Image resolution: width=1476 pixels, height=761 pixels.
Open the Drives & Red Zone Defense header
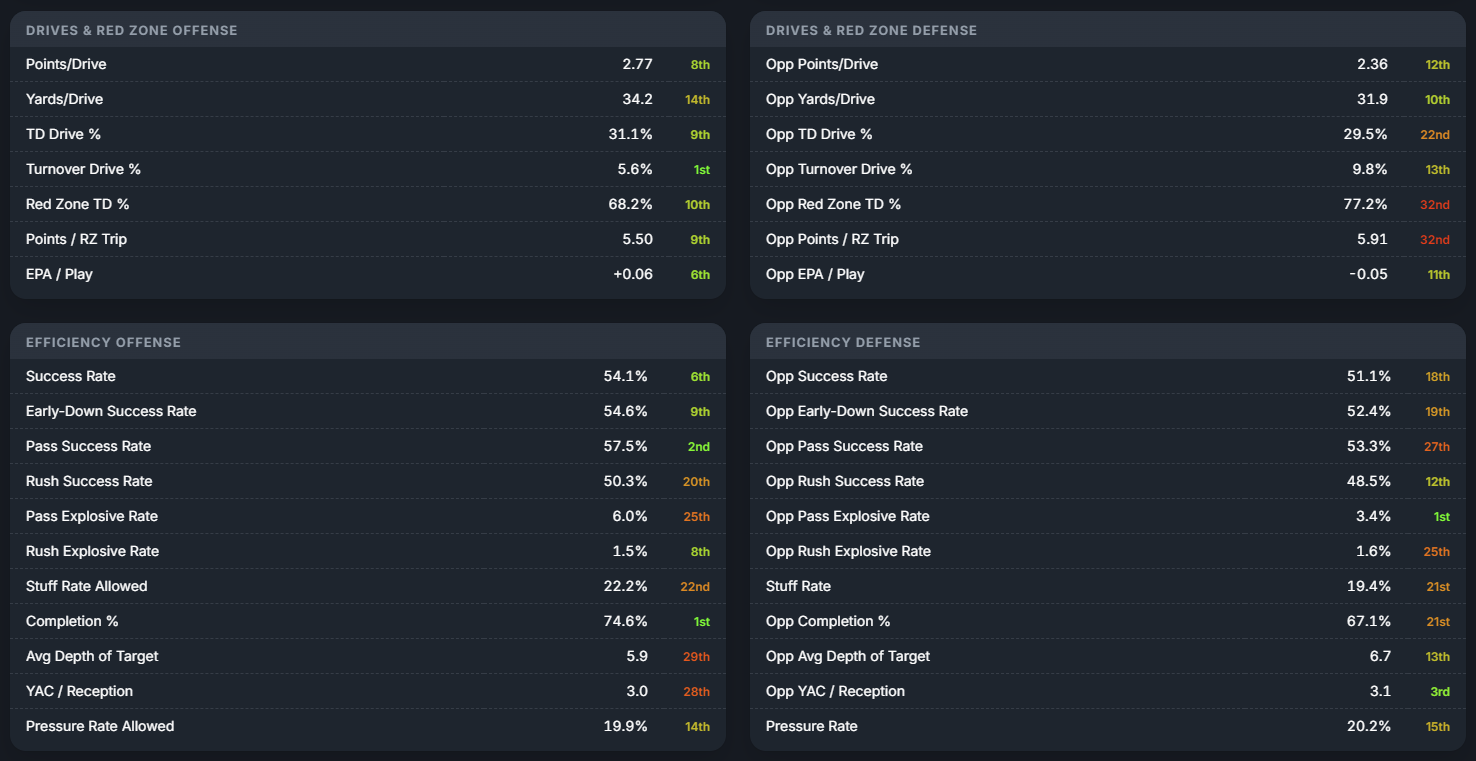[x=1108, y=30]
